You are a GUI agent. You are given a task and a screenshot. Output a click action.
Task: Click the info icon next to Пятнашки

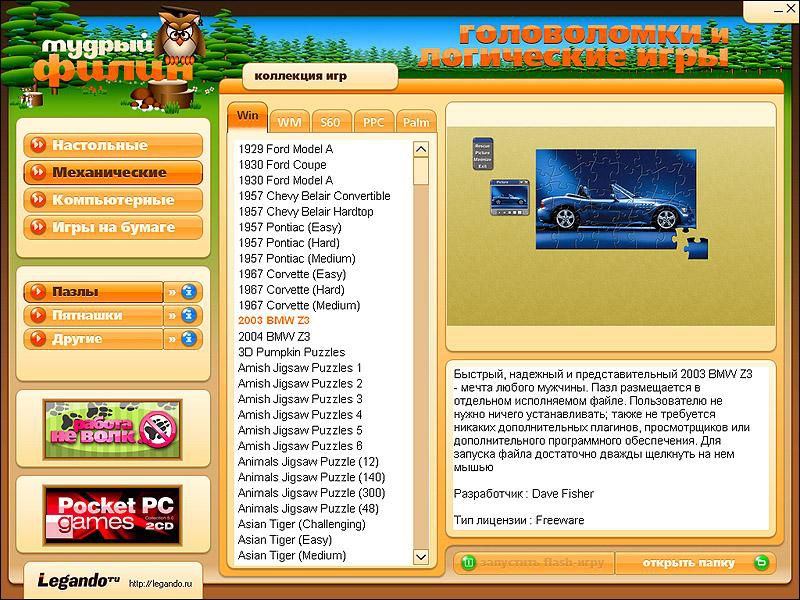[x=189, y=316]
